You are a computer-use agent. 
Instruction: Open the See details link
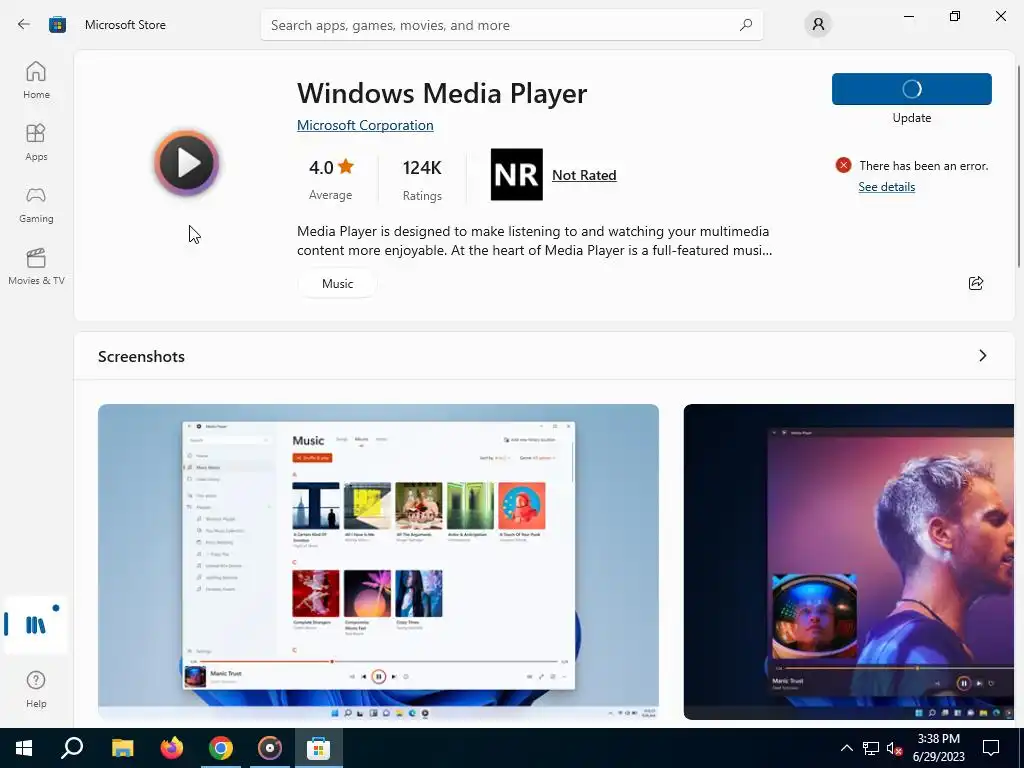pyautogui.click(x=886, y=187)
